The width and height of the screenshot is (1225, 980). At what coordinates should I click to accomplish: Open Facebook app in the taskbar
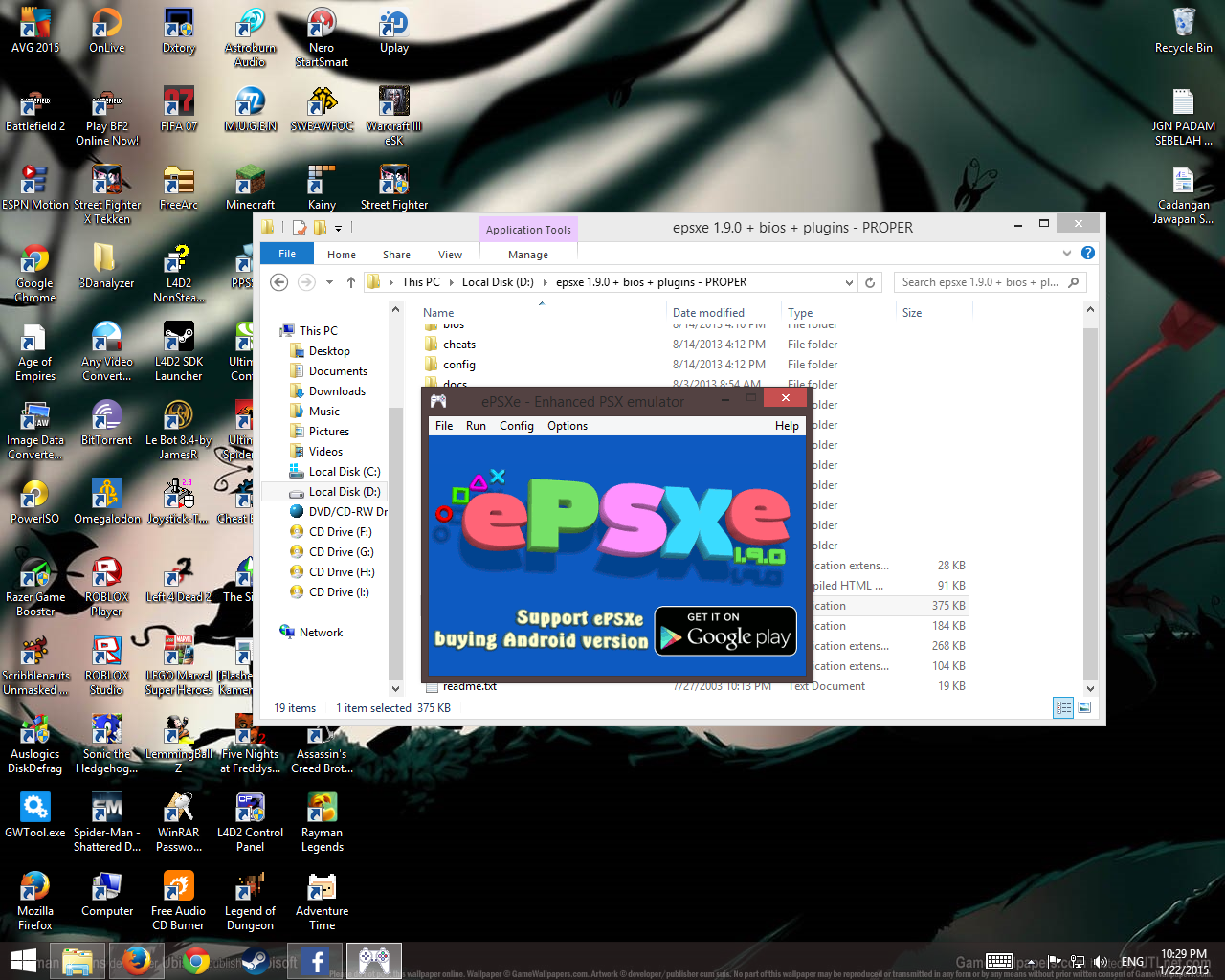click(x=315, y=961)
